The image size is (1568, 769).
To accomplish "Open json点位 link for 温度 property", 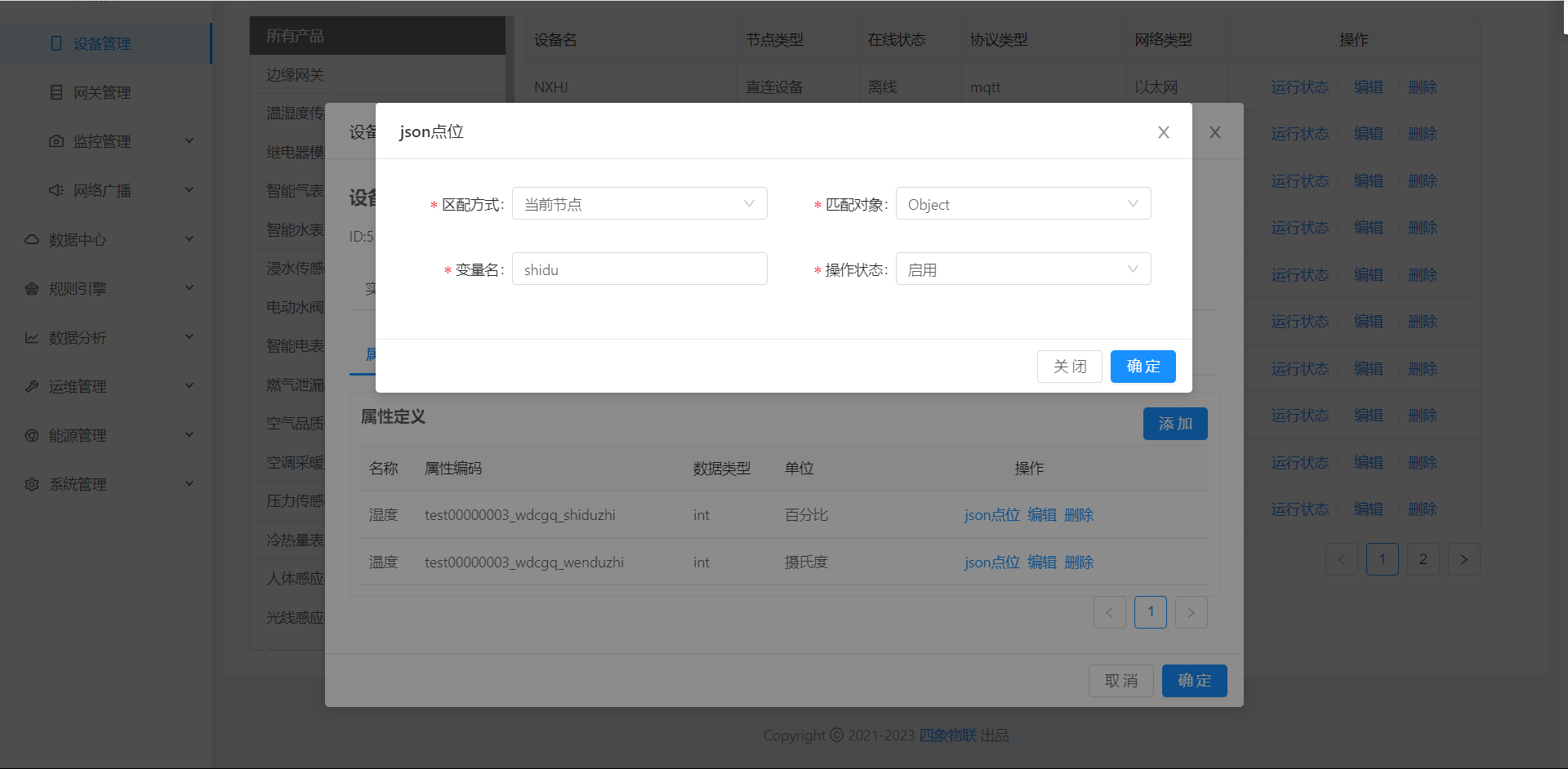I will coord(991,562).
